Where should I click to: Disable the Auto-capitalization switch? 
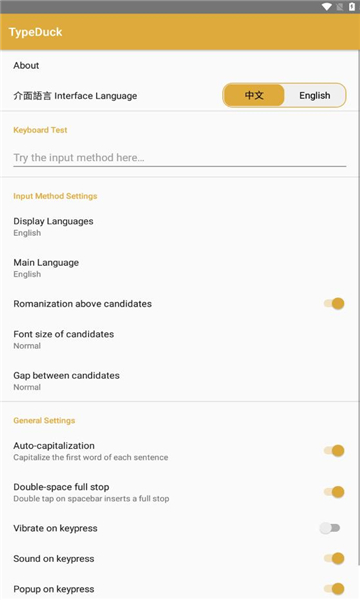point(334,451)
